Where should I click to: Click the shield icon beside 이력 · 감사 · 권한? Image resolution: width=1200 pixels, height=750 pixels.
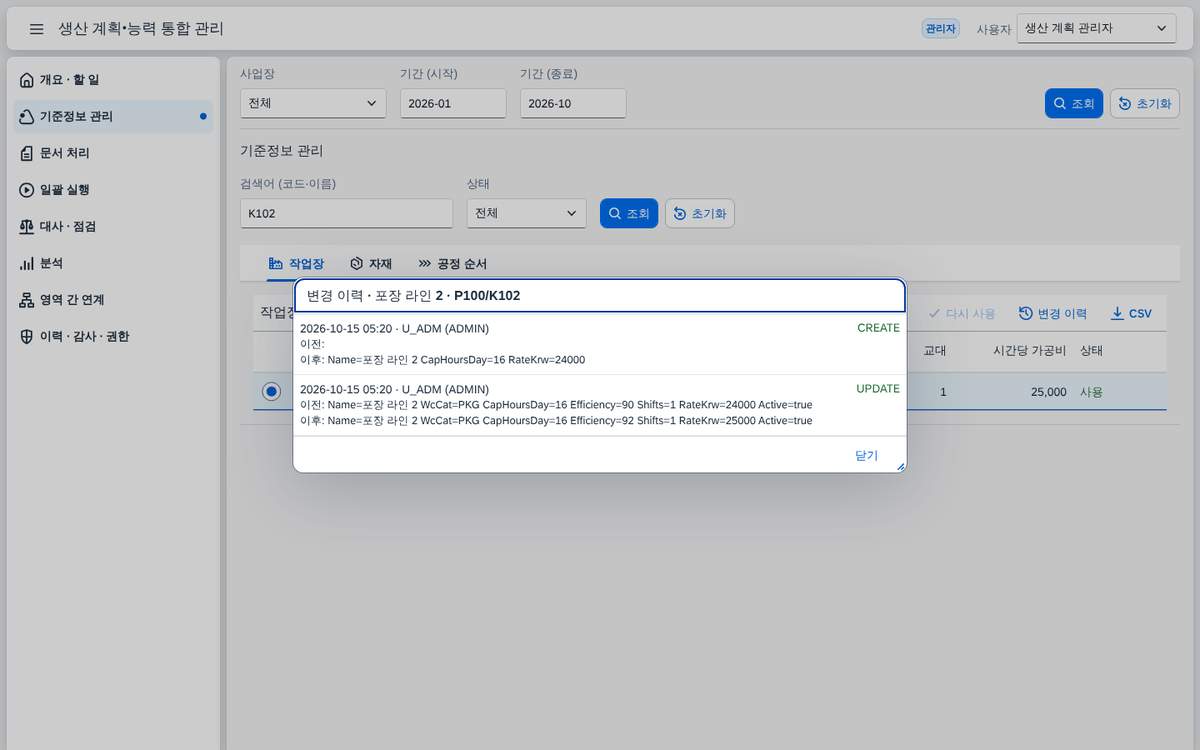27,337
